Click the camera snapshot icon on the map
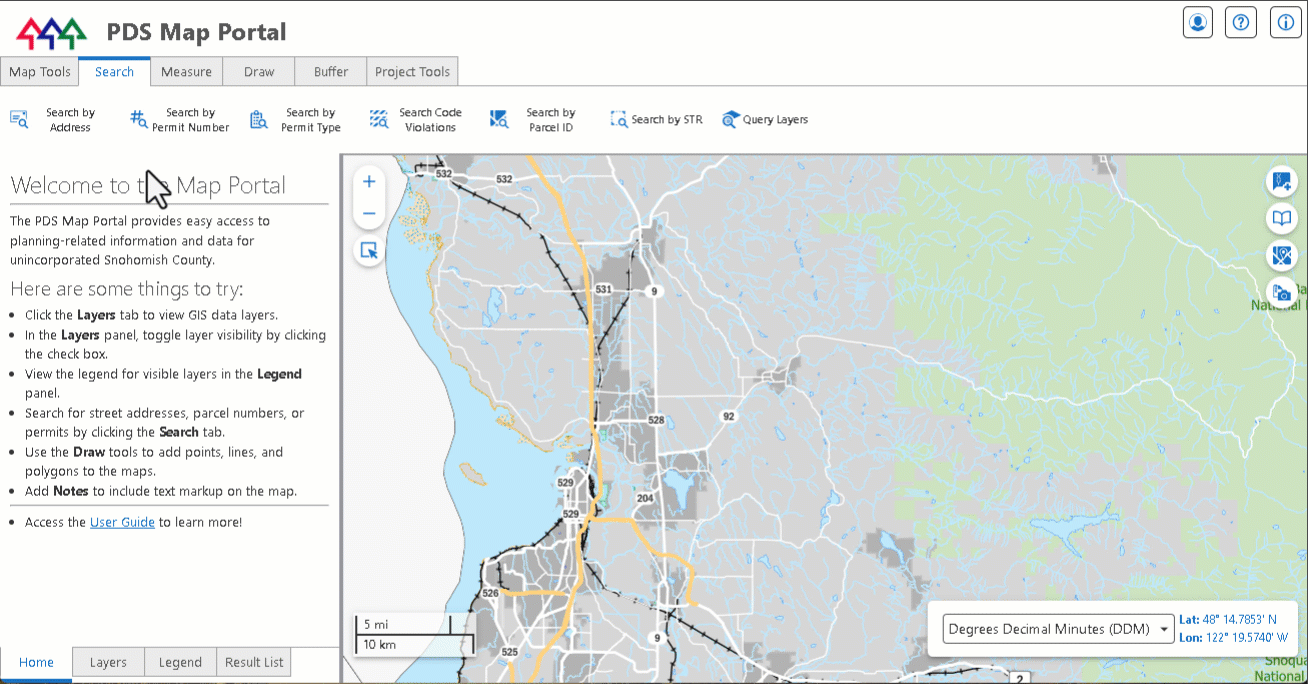Viewport: 1308px width, 684px height. (x=1281, y=293)
